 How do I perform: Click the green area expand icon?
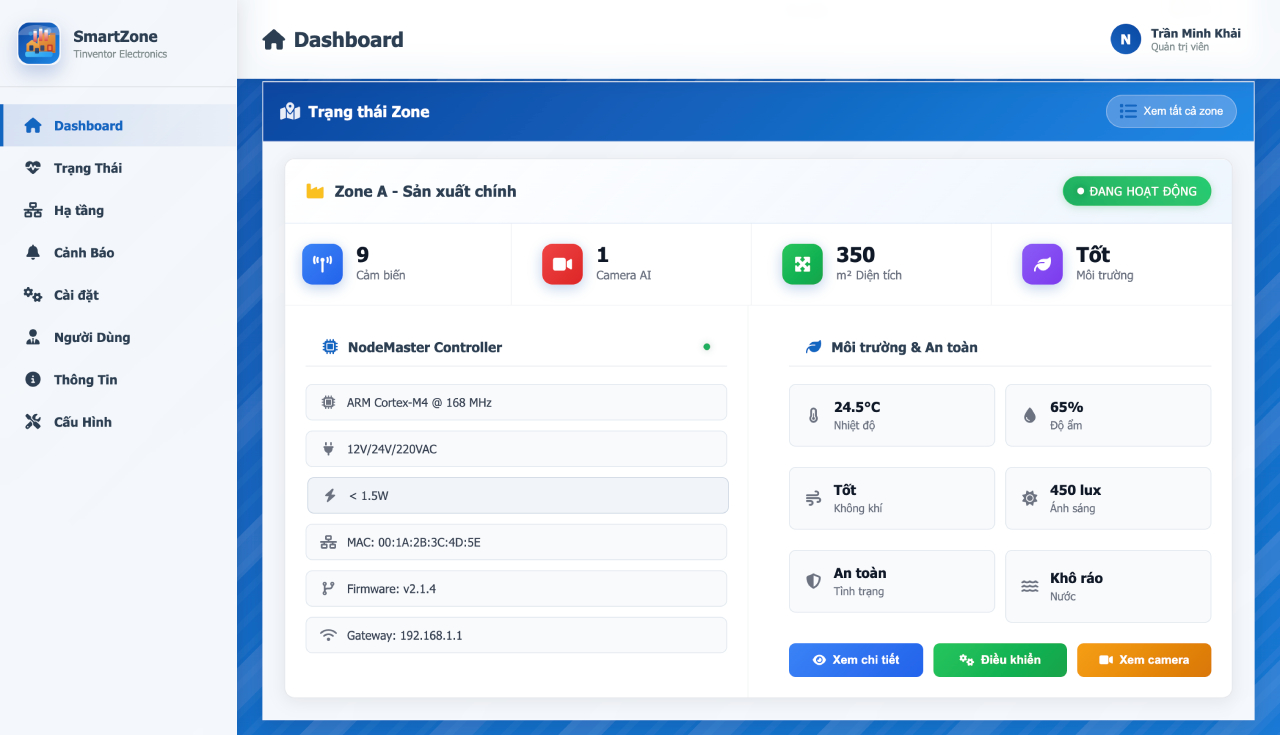[x=802, y=264]
